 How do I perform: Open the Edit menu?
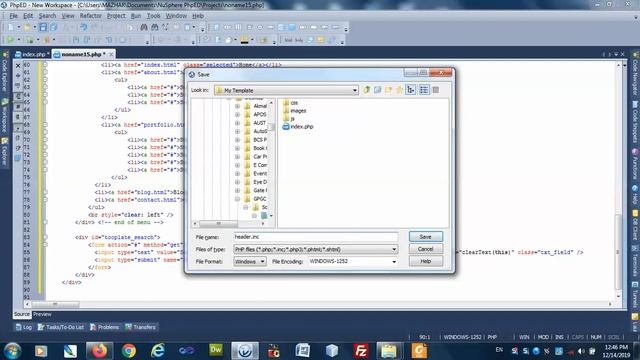[x=28, y=16]
